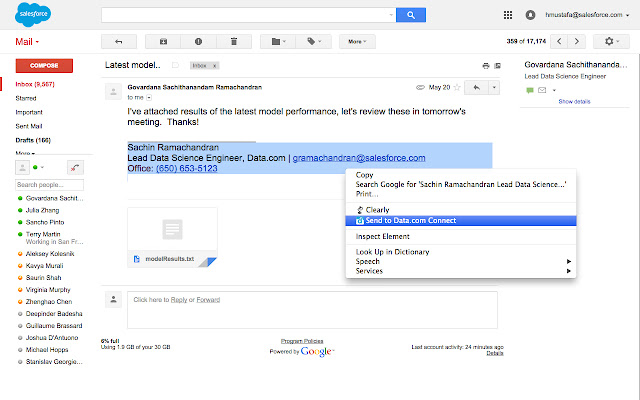Open the Mail dropdown menu

(x=27, y=42)
